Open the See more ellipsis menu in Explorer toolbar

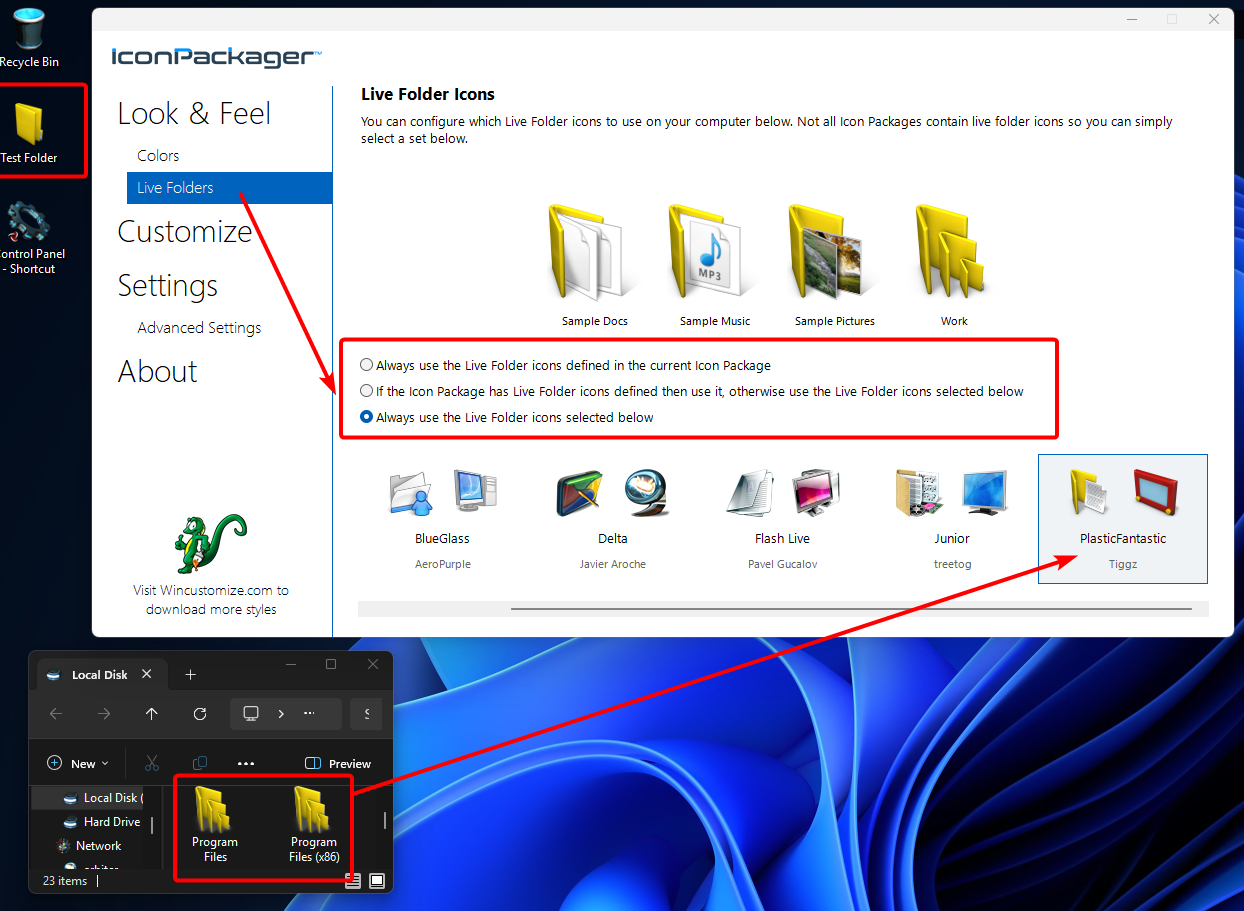pos(246,764)
